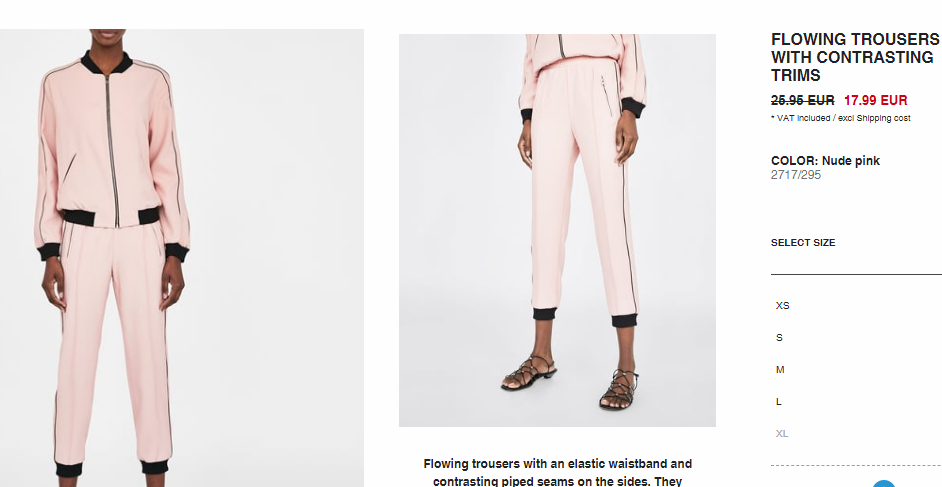This screenshot has height=487, width=942.
Task: Select size S
Action: (x=779, y=337)
